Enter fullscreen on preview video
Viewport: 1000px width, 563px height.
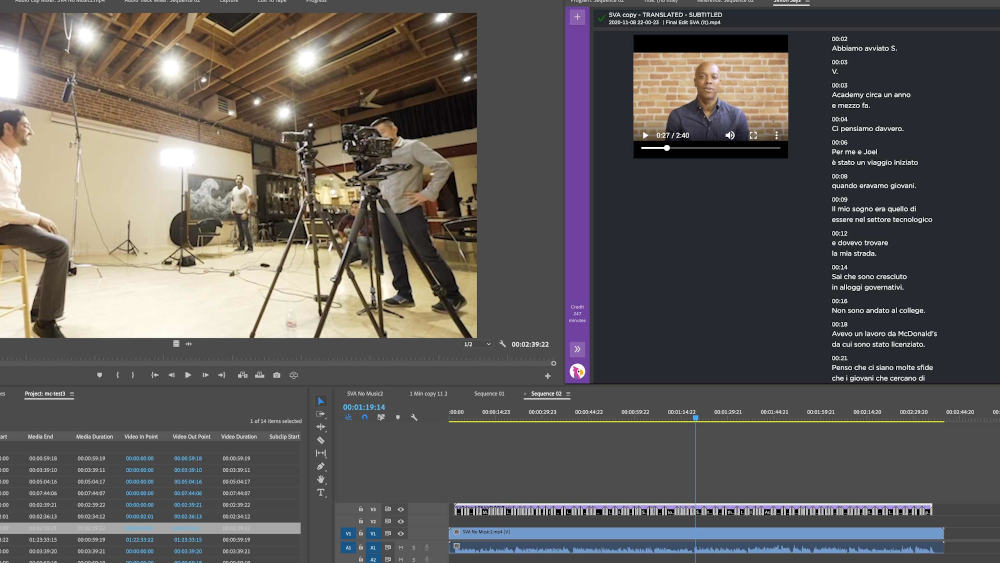click(753, 135)
